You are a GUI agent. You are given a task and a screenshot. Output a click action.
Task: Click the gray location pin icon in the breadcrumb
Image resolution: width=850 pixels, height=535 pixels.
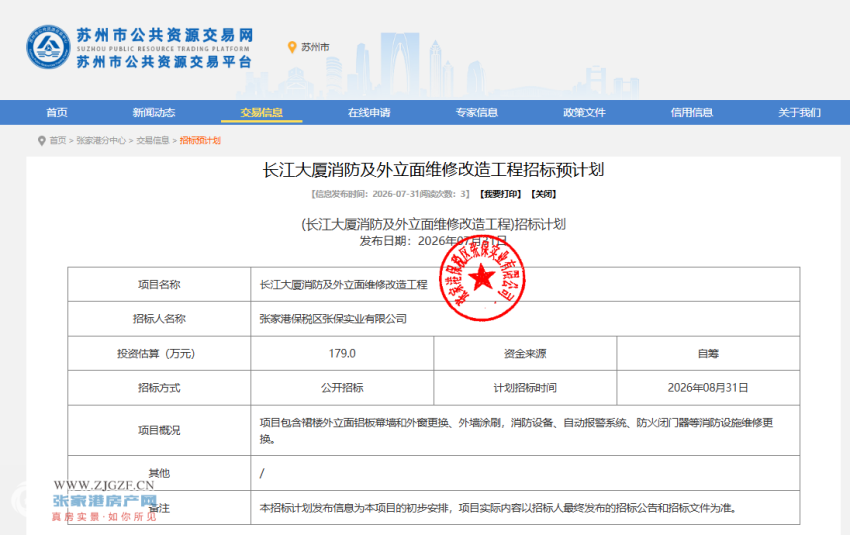42,141
